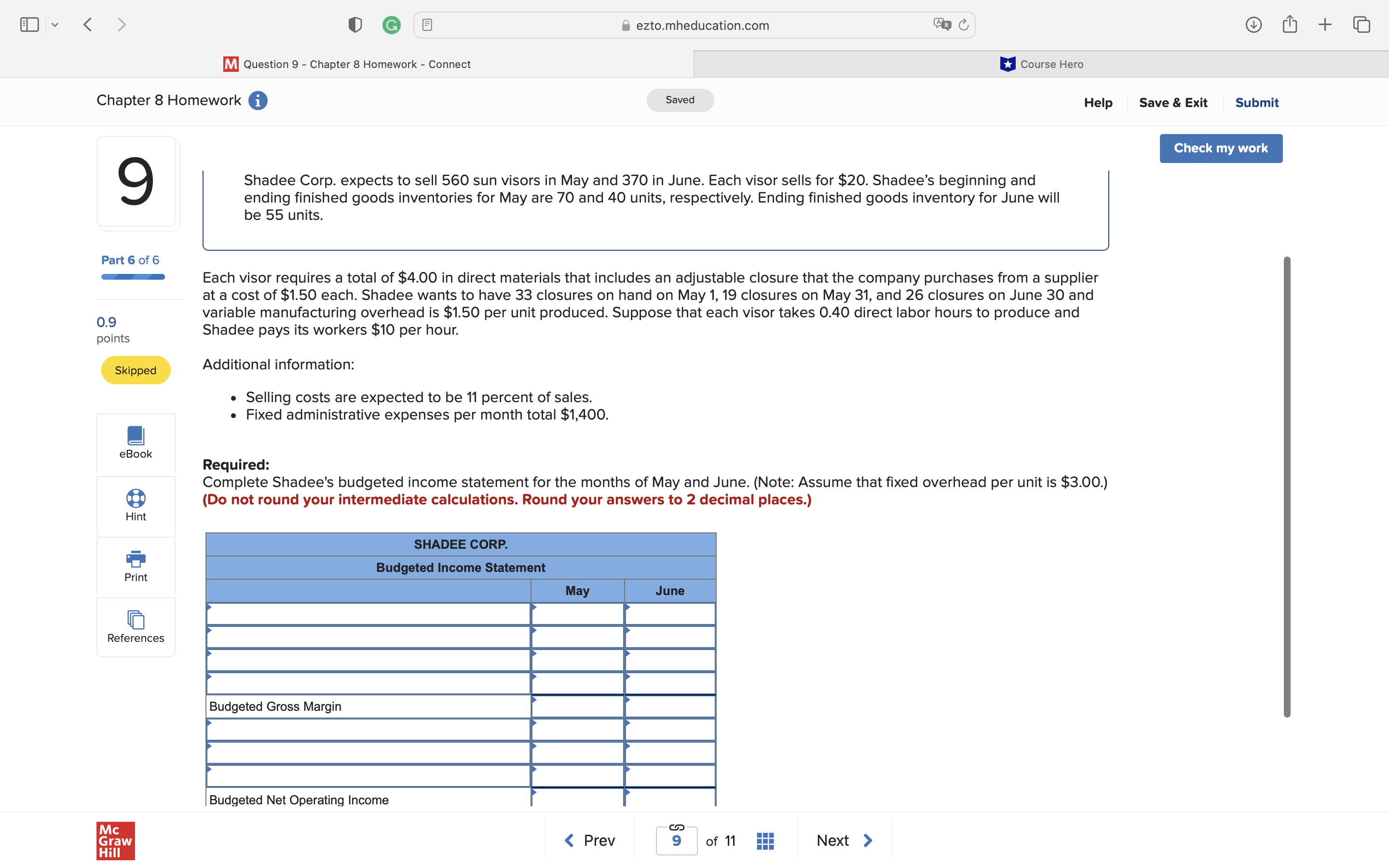The width and height of the screenshot is (1389, 868).
Task: Open first row label dropdown in income statement
Action: point(368,614)
